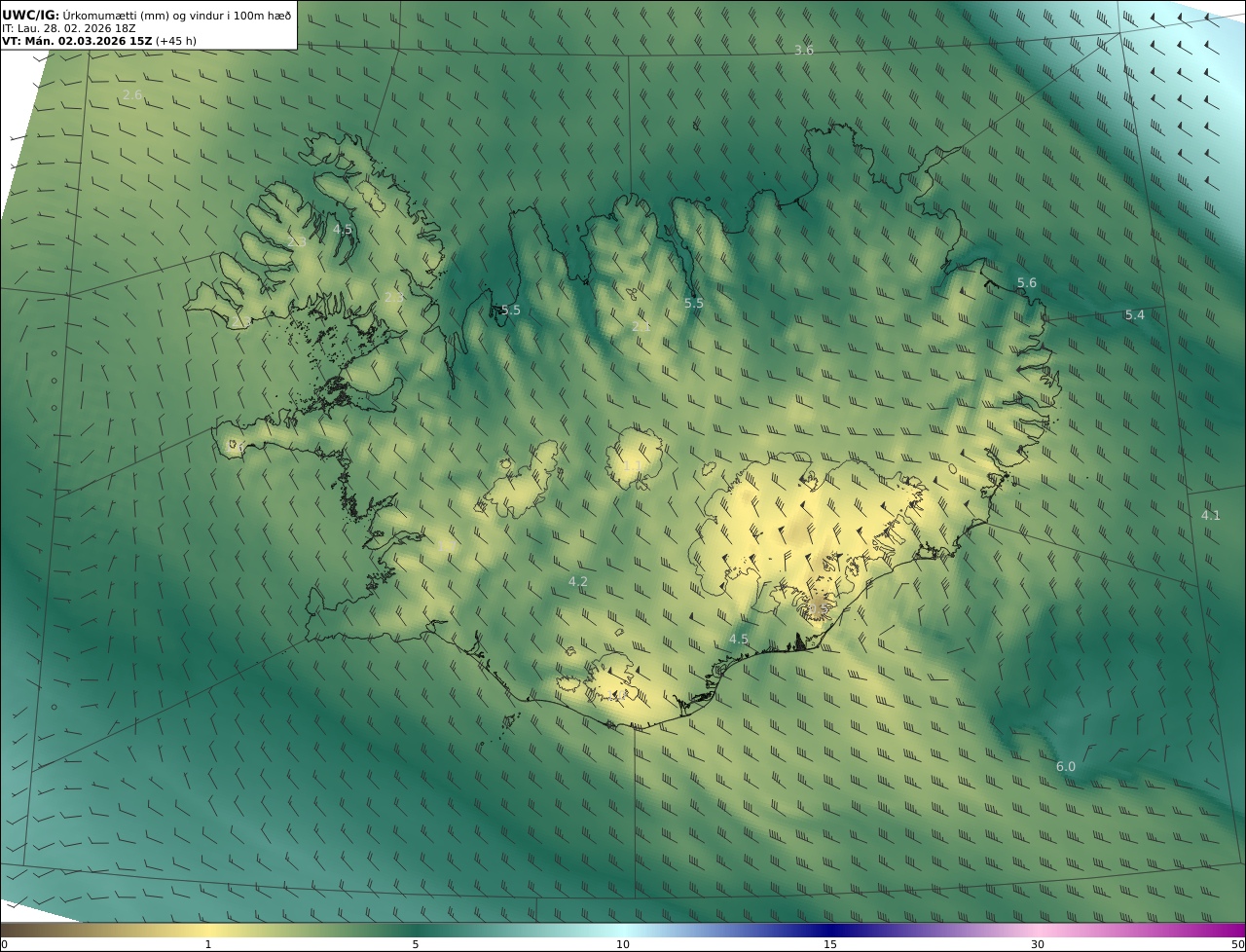This screenshot has width=1246, height=952.
Task: Click the 3.6 value label
Action: [x=804, y=50]
